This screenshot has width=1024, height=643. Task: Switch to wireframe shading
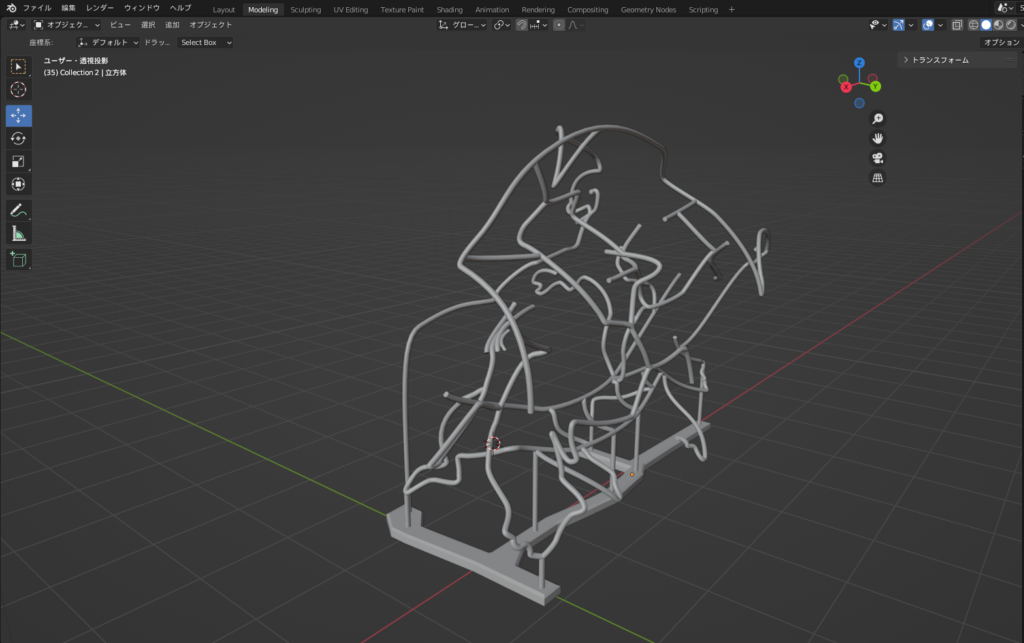click(x=974, y=25)
